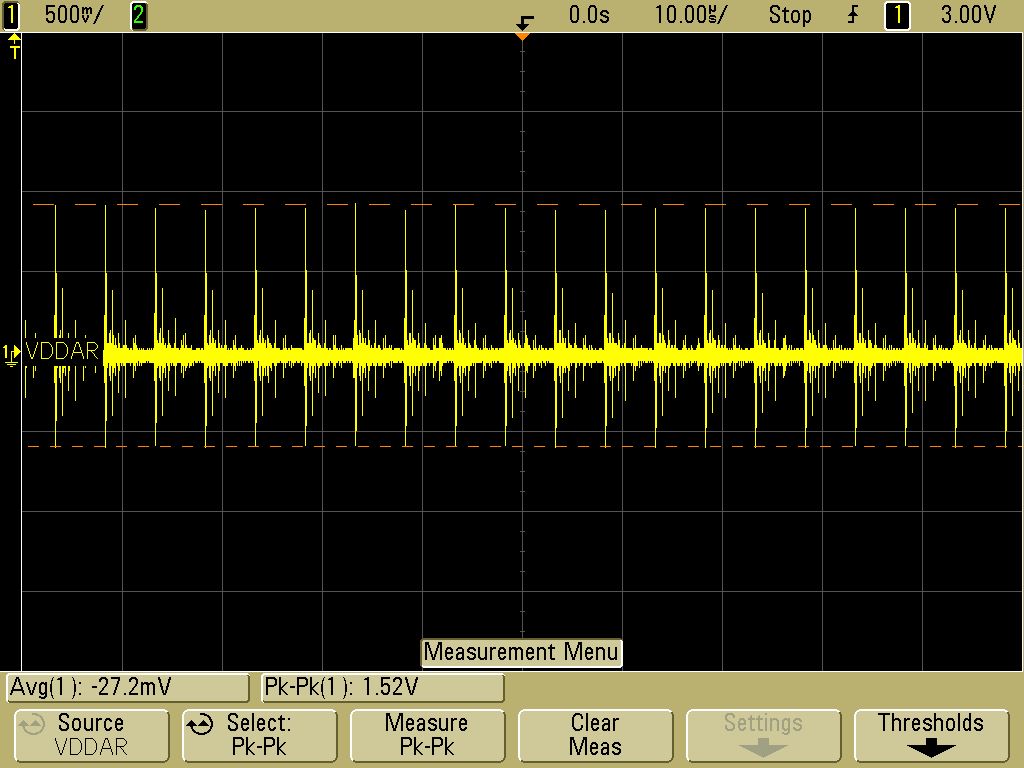Click the rising edge trigger icon
This screenshot has height=768, width=1024.
click(x=854, y=14)
